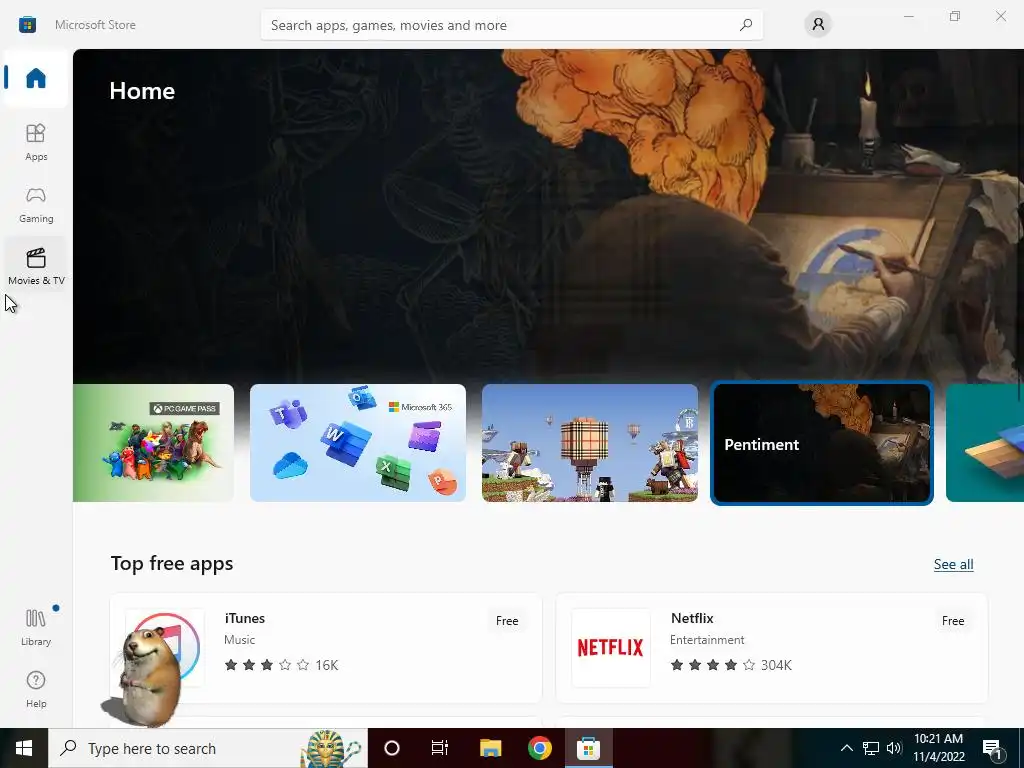The image size is (1024, 768).
Task: Click the Microsoft Store taskbar icon
Action: click(x=588, y=748)
